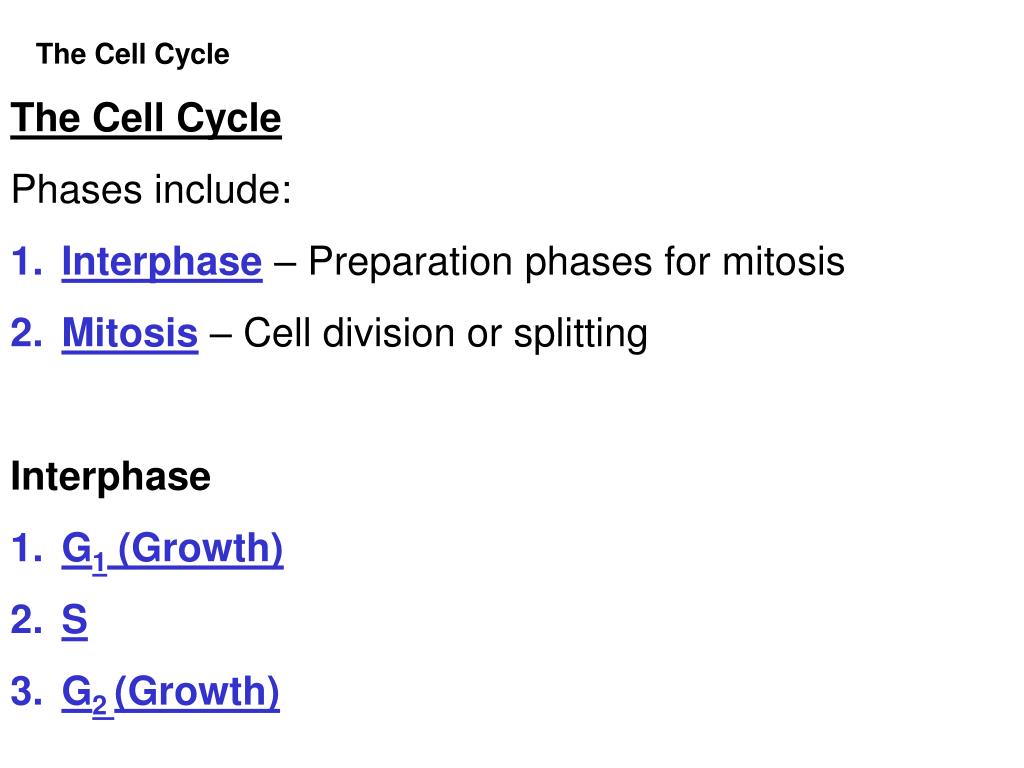
Task: Click the Preparation phases for mitosis text
Action: click(576, 263)
